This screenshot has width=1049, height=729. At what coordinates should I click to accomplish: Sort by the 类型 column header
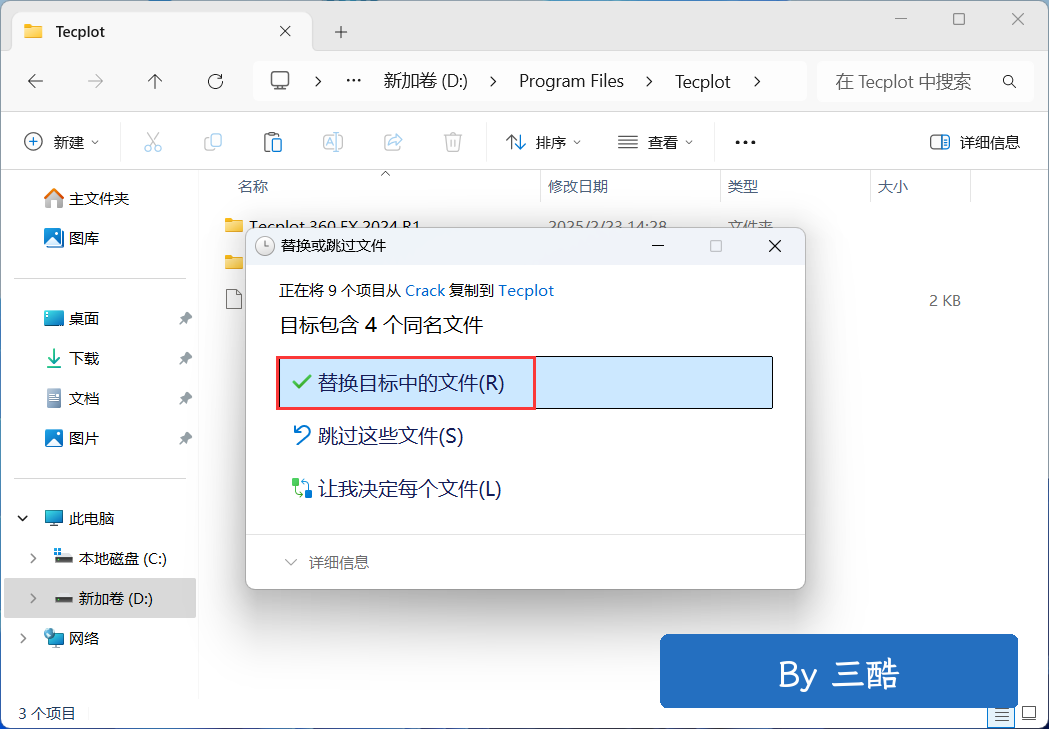click(743, 187)
